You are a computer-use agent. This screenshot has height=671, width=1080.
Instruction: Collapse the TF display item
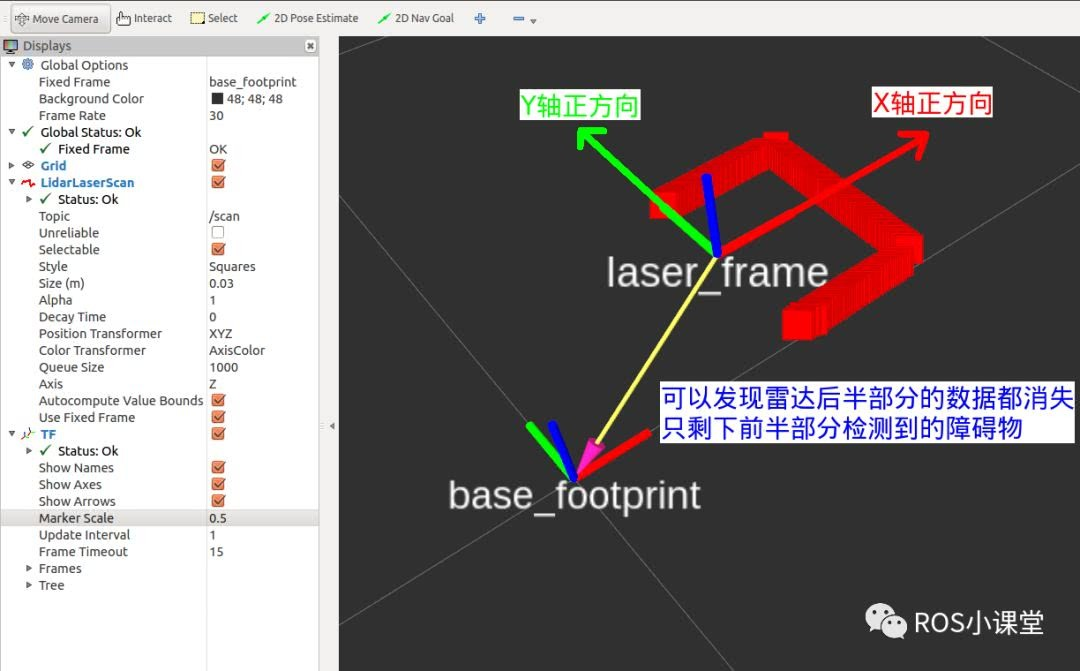pos(12,433)
